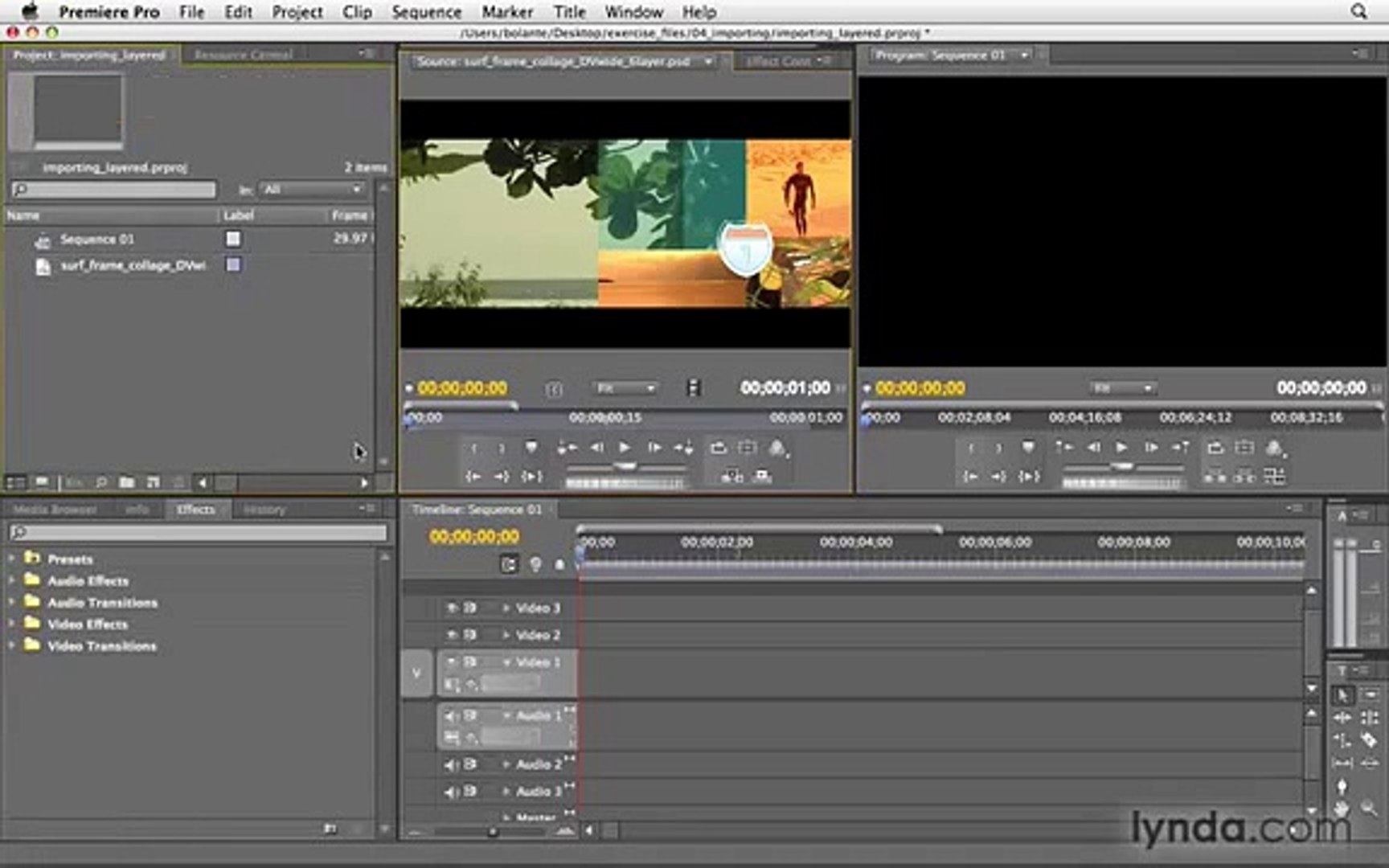Select the Zoom tool
Image resolution: width=1389 pixels, height=868 pixels.
[1371, 809]
